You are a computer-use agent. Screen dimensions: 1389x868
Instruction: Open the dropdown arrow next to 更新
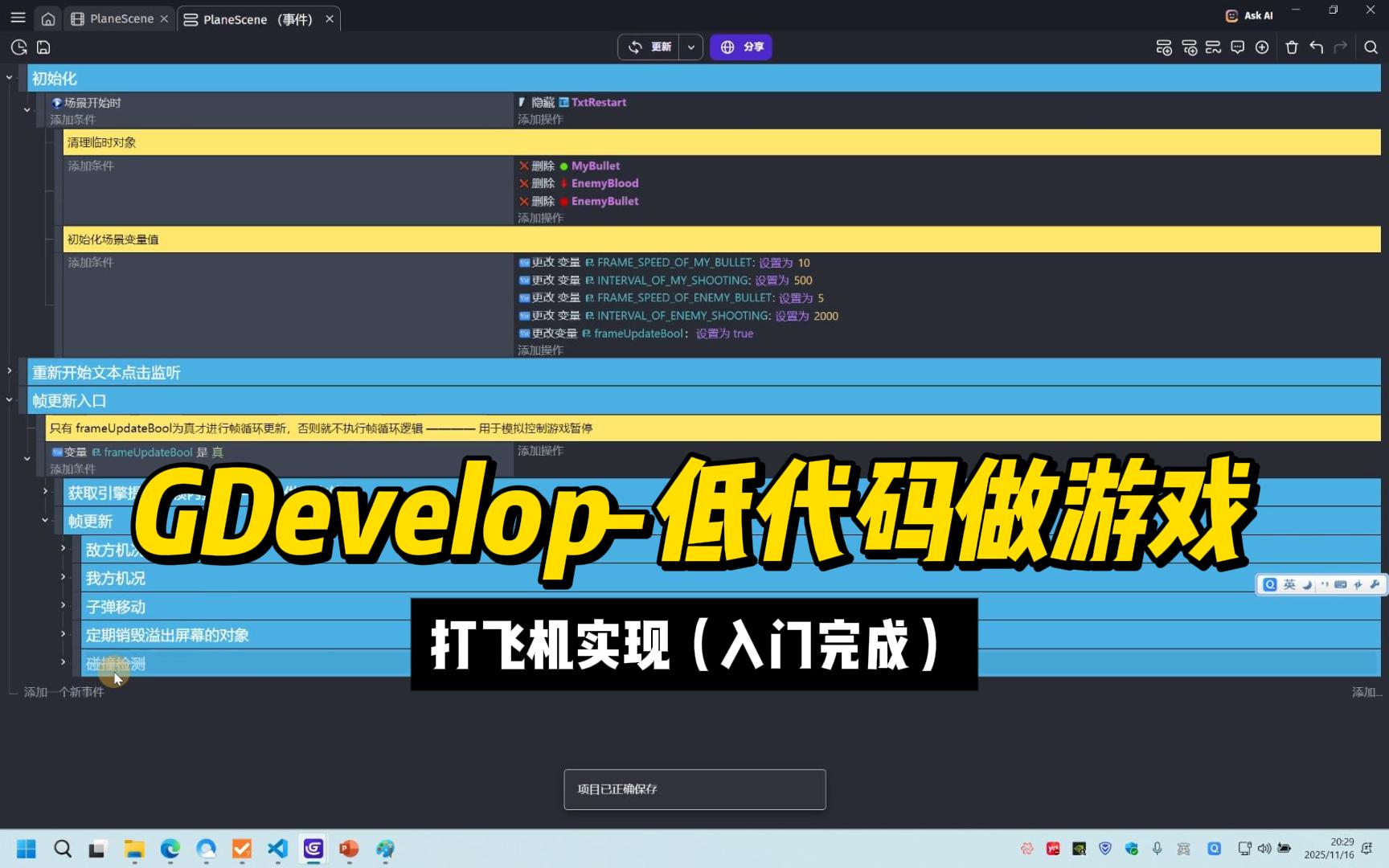[x=690, y=47]
